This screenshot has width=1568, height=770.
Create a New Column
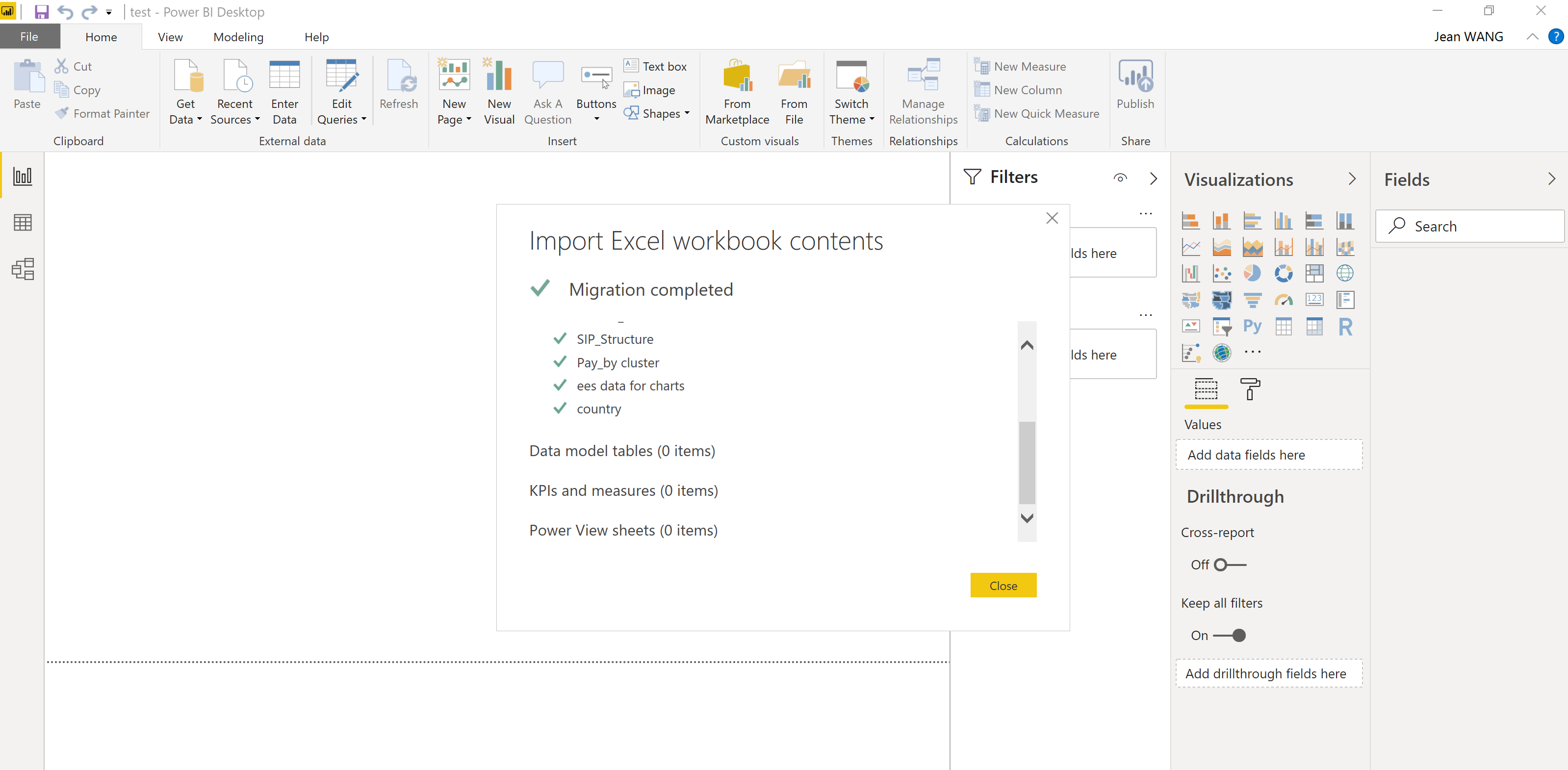(1018, 90)
